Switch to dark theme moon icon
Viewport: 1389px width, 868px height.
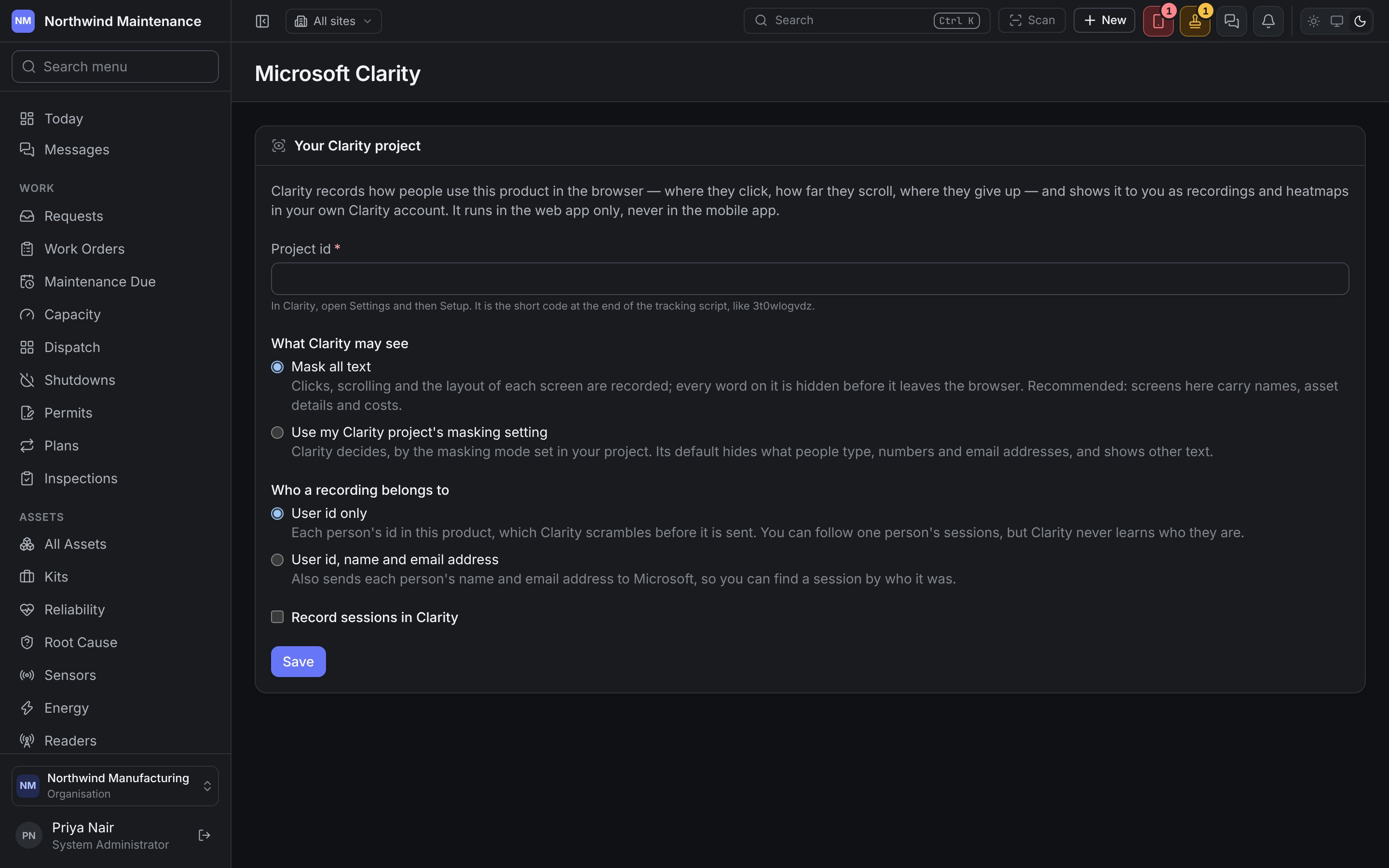(1360, 21)
